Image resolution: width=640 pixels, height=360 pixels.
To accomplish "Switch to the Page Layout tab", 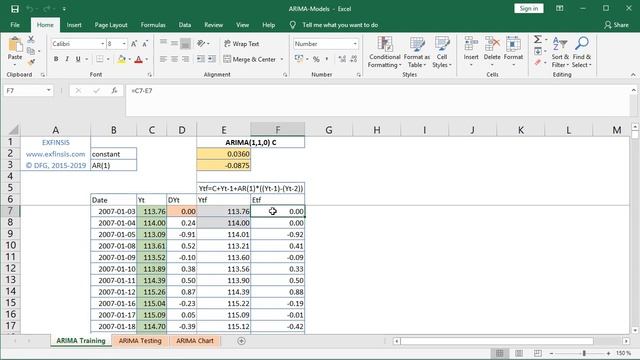I will pos(111,25).
